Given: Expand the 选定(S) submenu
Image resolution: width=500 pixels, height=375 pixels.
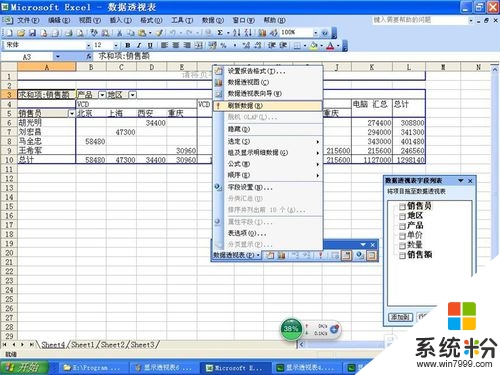Looking at the screenshot, I should (268, 141).
